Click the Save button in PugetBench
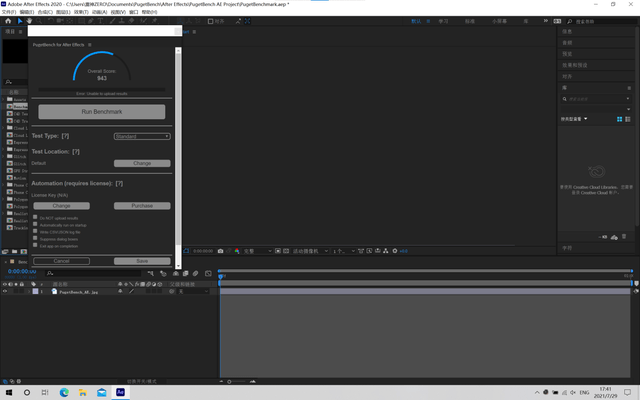Viewport: 640px width, 400px height. coord(142,261)
